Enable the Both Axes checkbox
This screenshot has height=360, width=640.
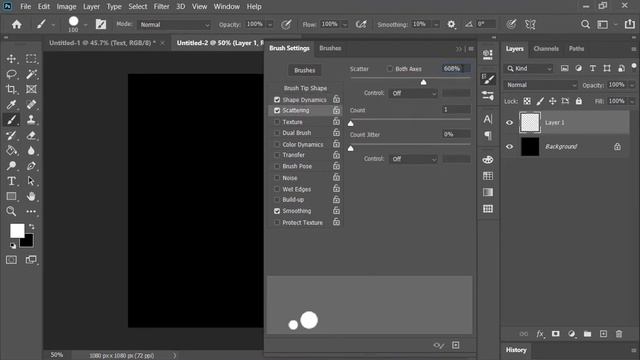tap(389, 69)
